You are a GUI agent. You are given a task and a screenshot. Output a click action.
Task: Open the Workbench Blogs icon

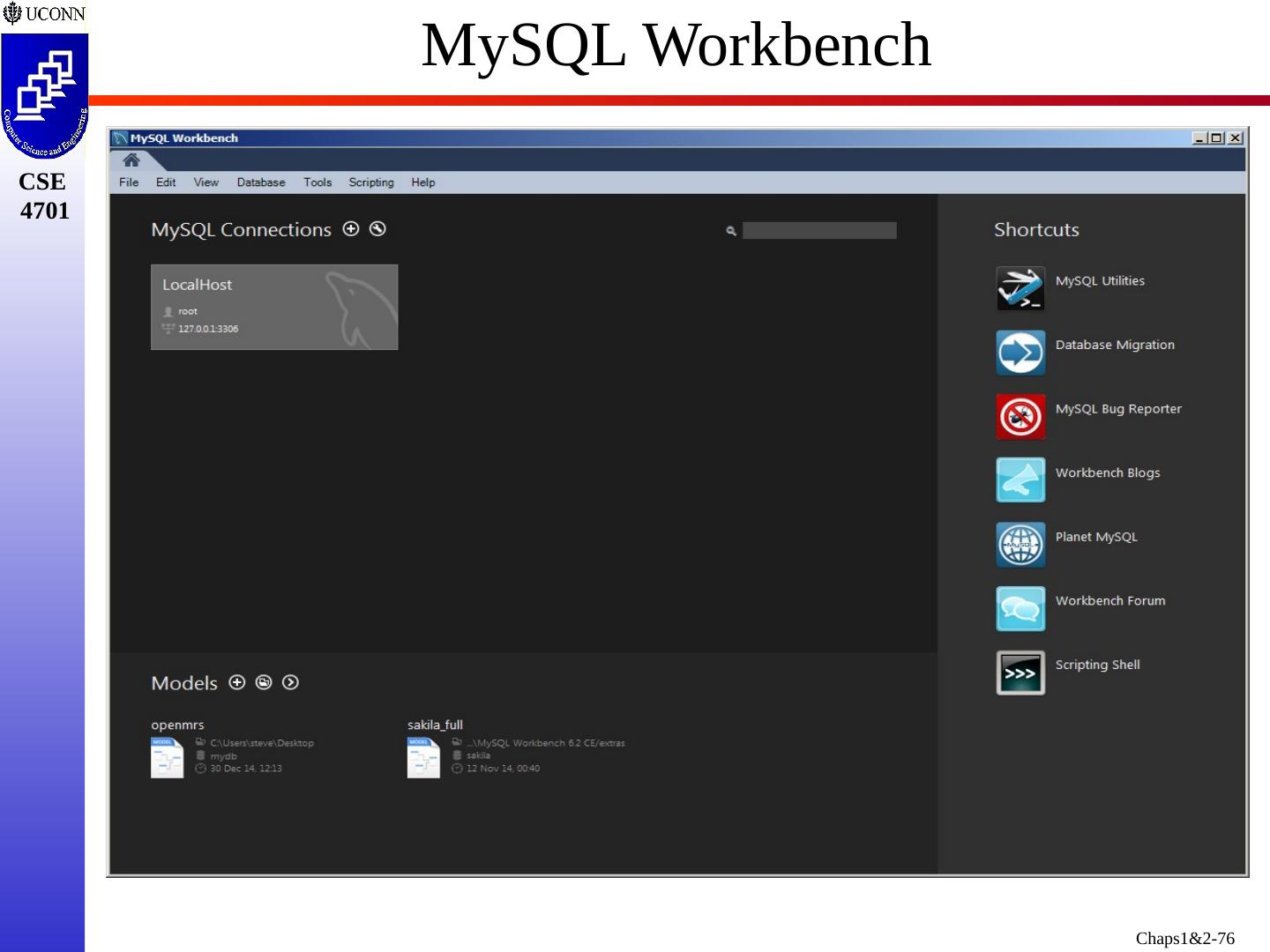[x=1020, y=480]
